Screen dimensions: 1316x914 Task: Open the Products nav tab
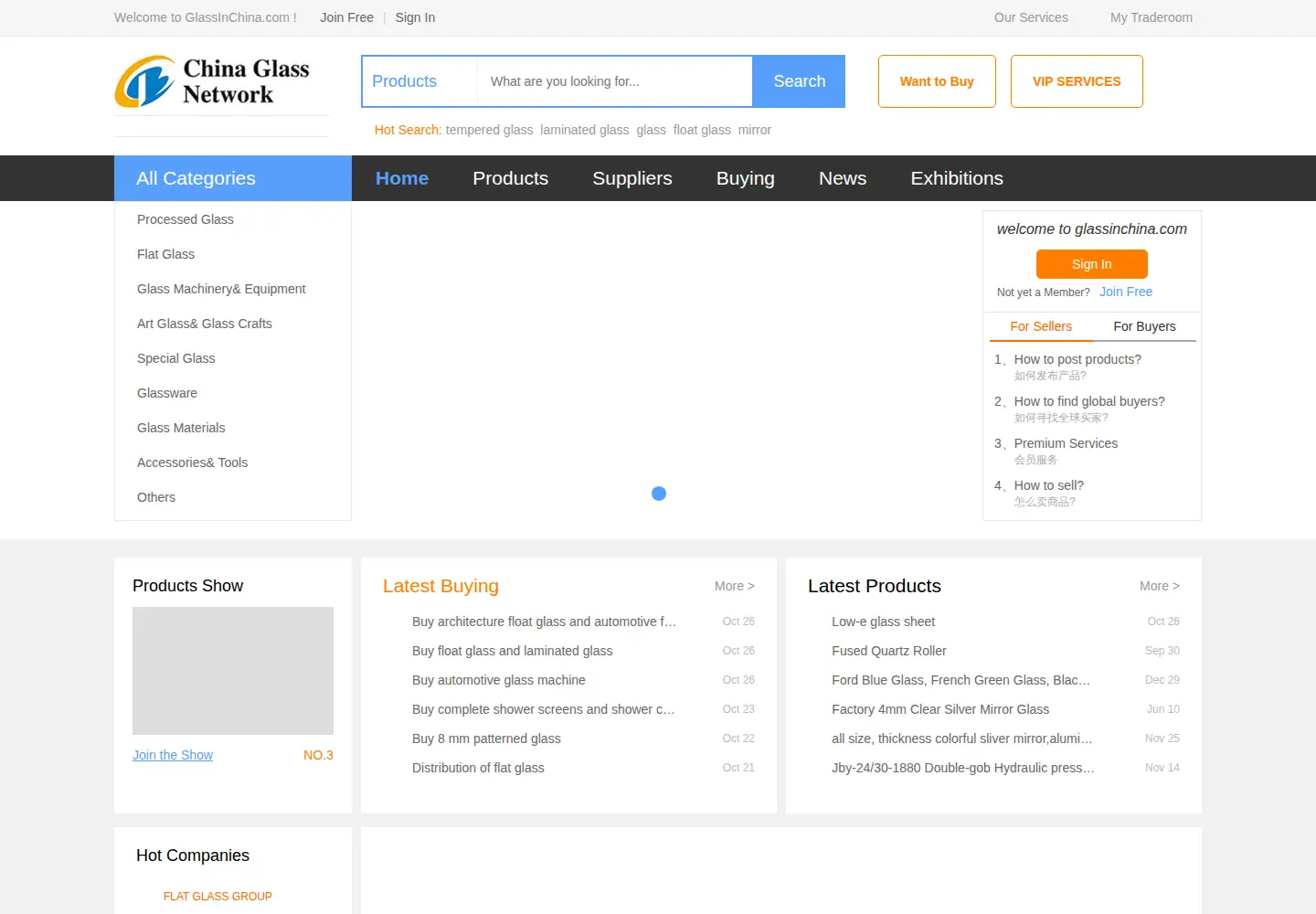point(511,178)
